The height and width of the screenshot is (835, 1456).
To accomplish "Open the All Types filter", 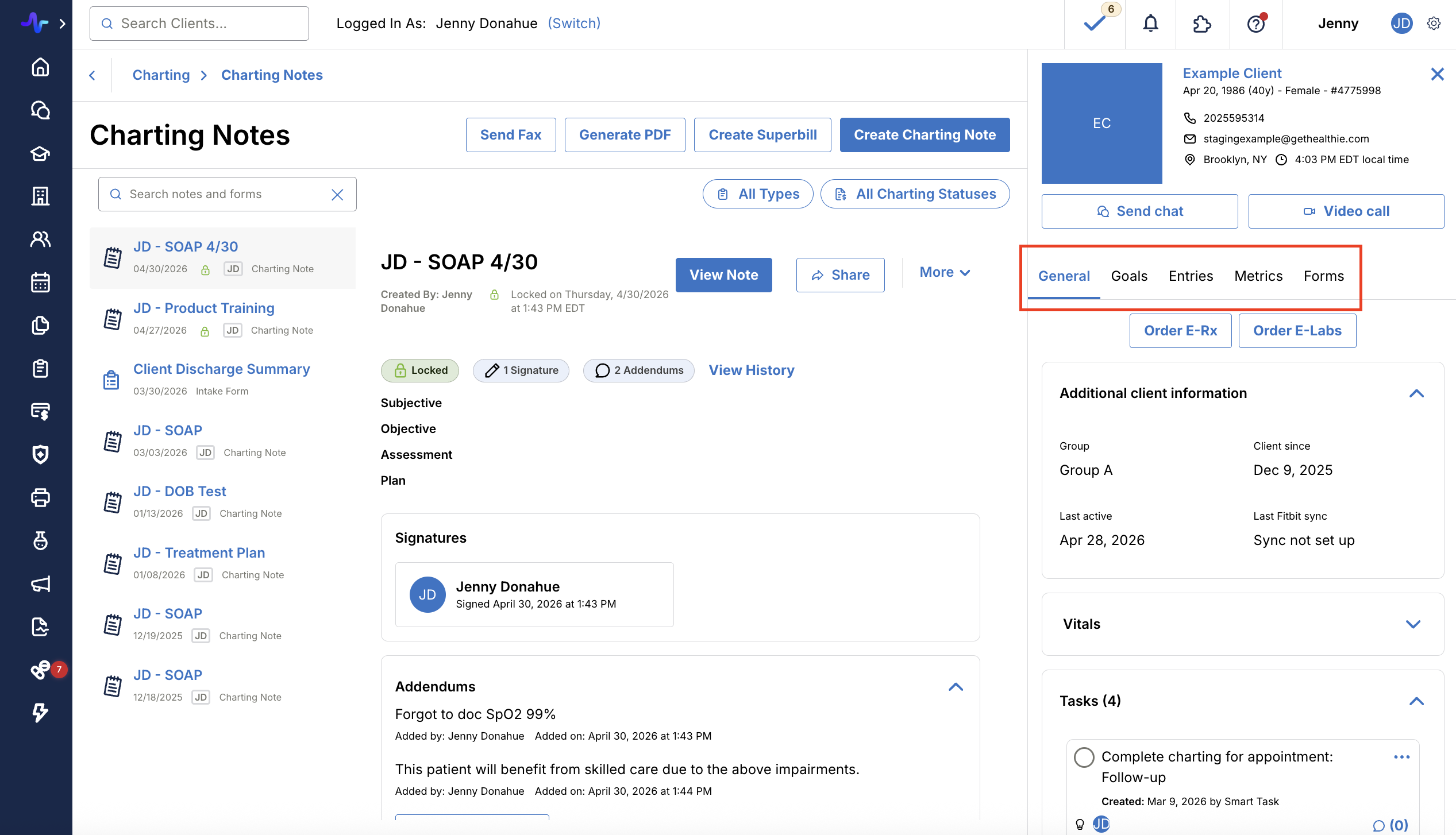I will [758, 194].
